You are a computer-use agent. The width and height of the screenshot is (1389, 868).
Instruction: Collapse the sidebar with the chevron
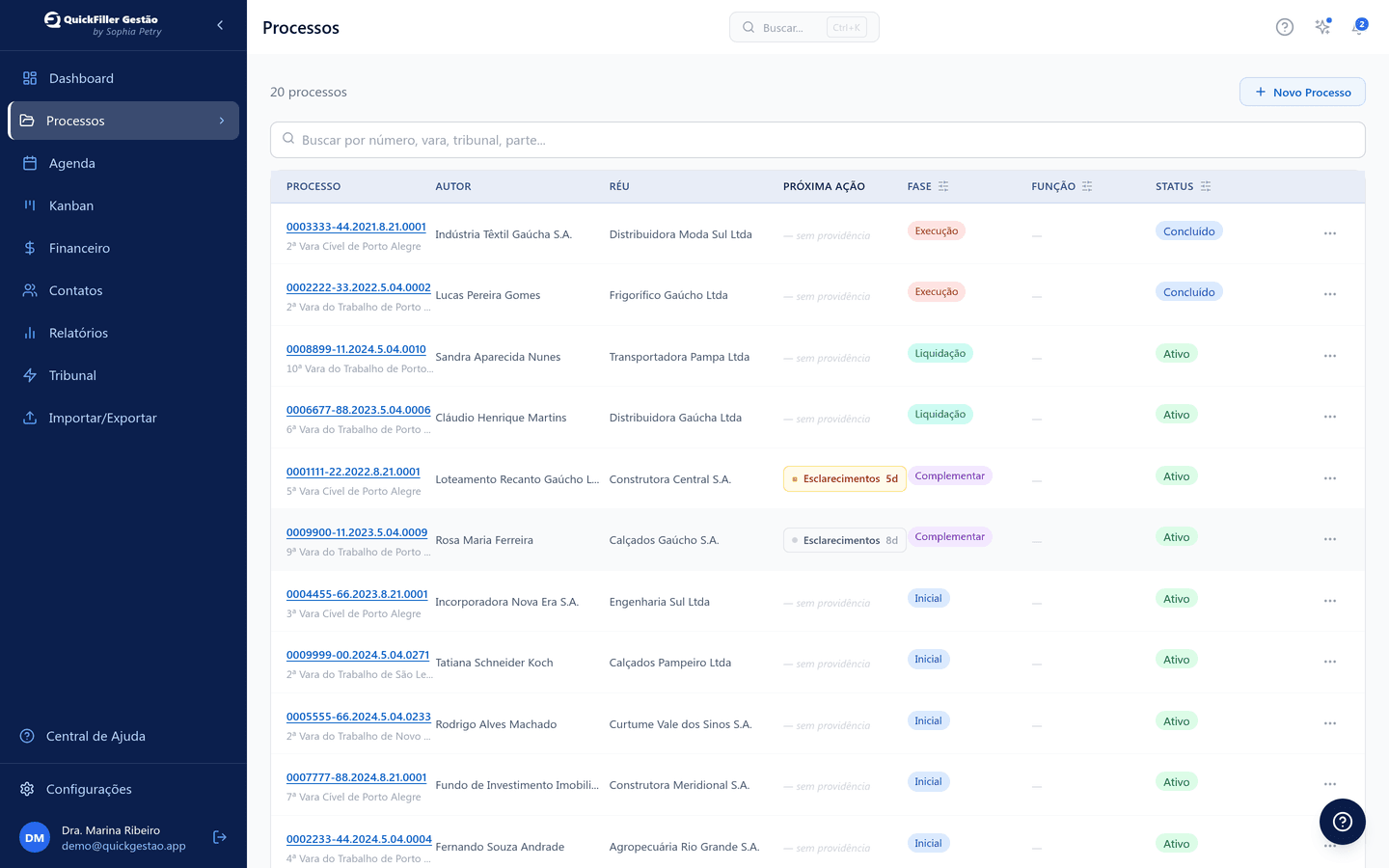(220, 25)
